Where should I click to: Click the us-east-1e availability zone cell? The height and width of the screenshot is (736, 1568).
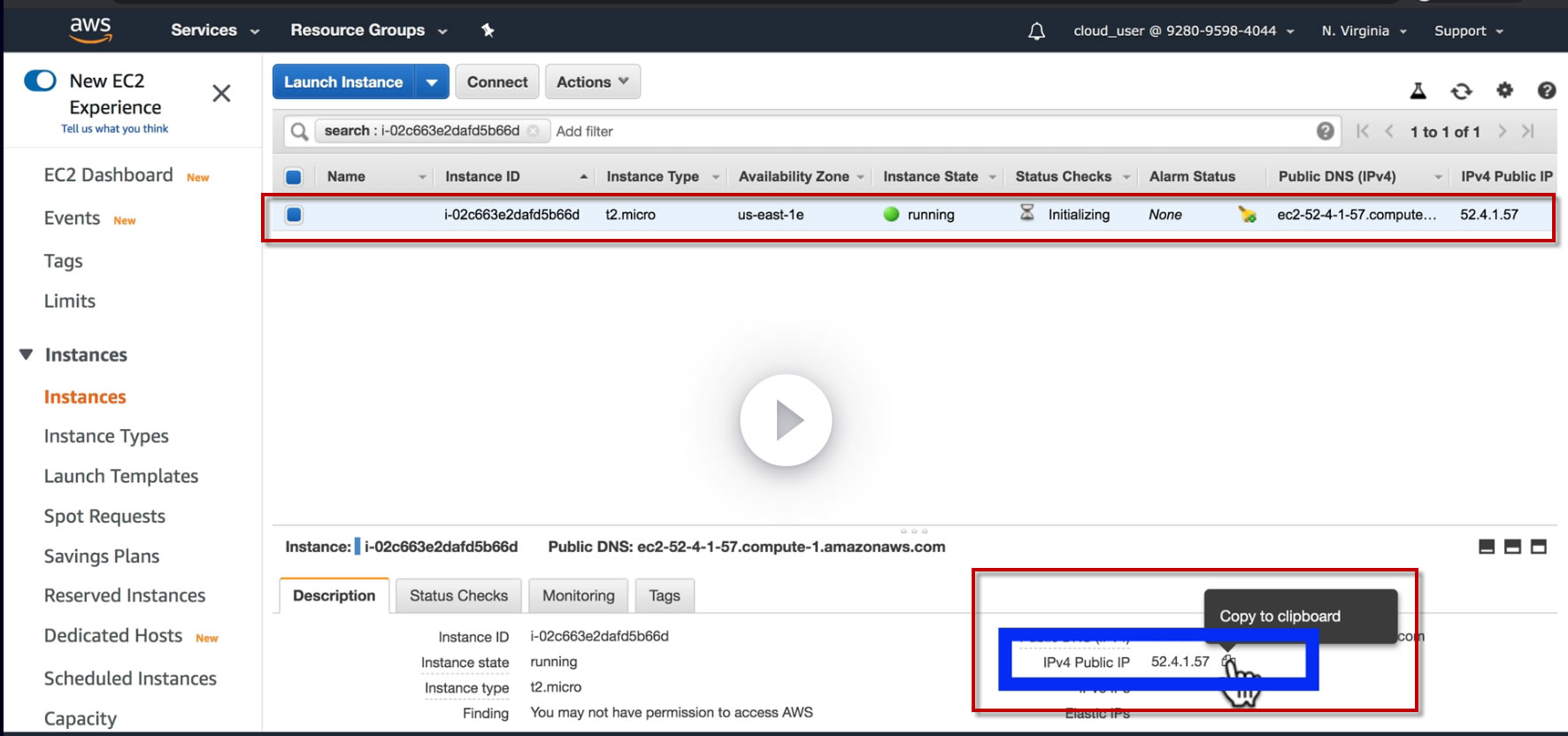coord(771,215)
